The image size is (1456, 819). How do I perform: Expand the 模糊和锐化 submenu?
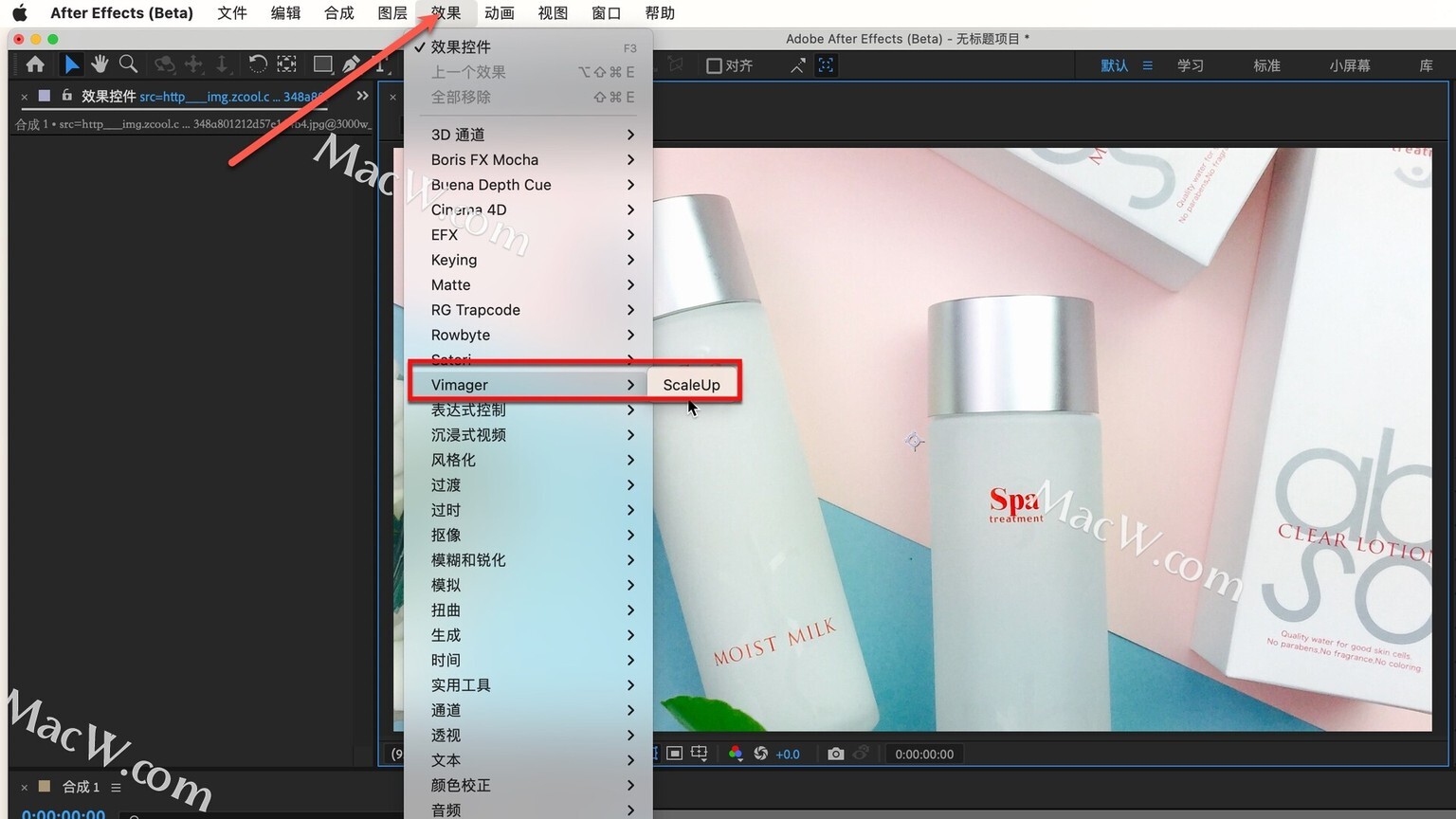tap(528, 560)
